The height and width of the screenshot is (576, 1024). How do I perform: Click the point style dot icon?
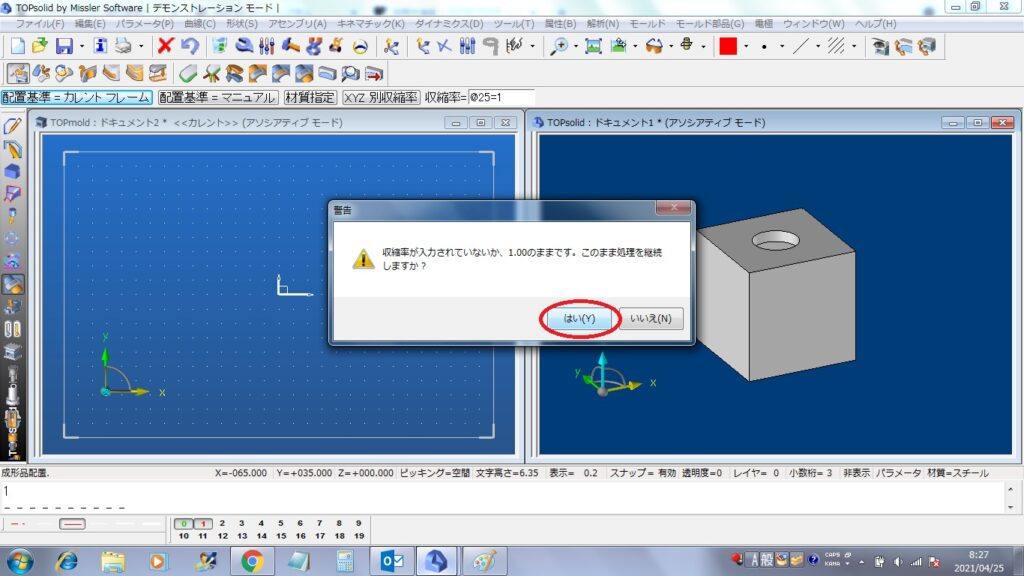click(764, 46)
